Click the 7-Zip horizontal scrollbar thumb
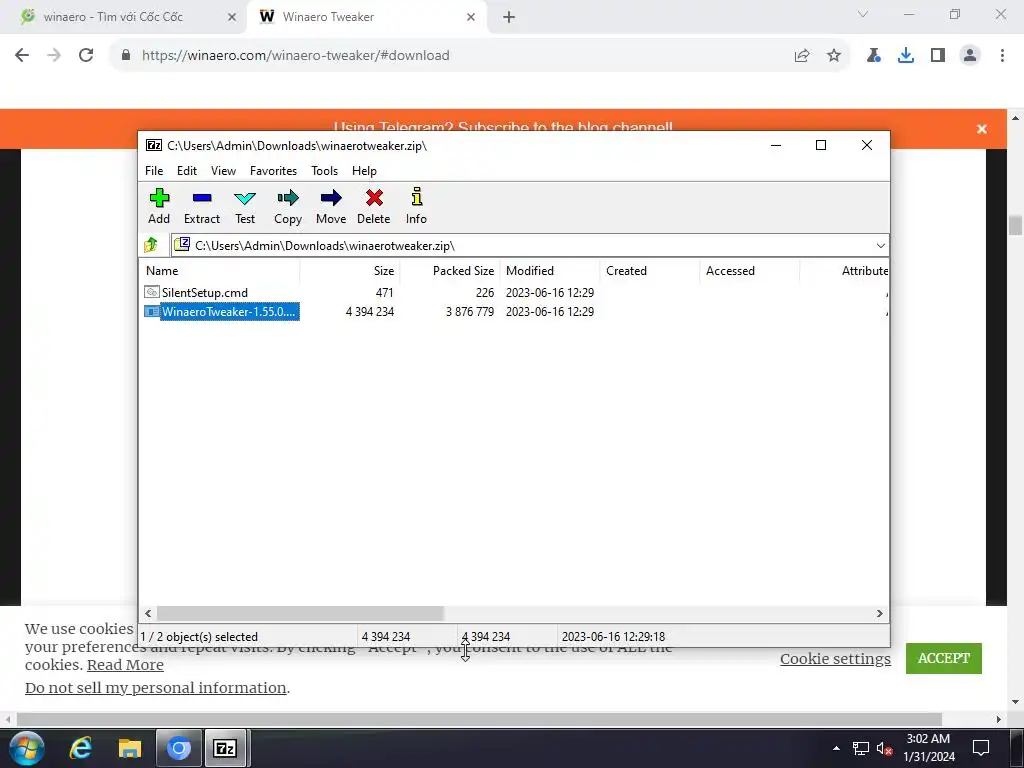Screen dimensions: 1024x768 [300, 613]
